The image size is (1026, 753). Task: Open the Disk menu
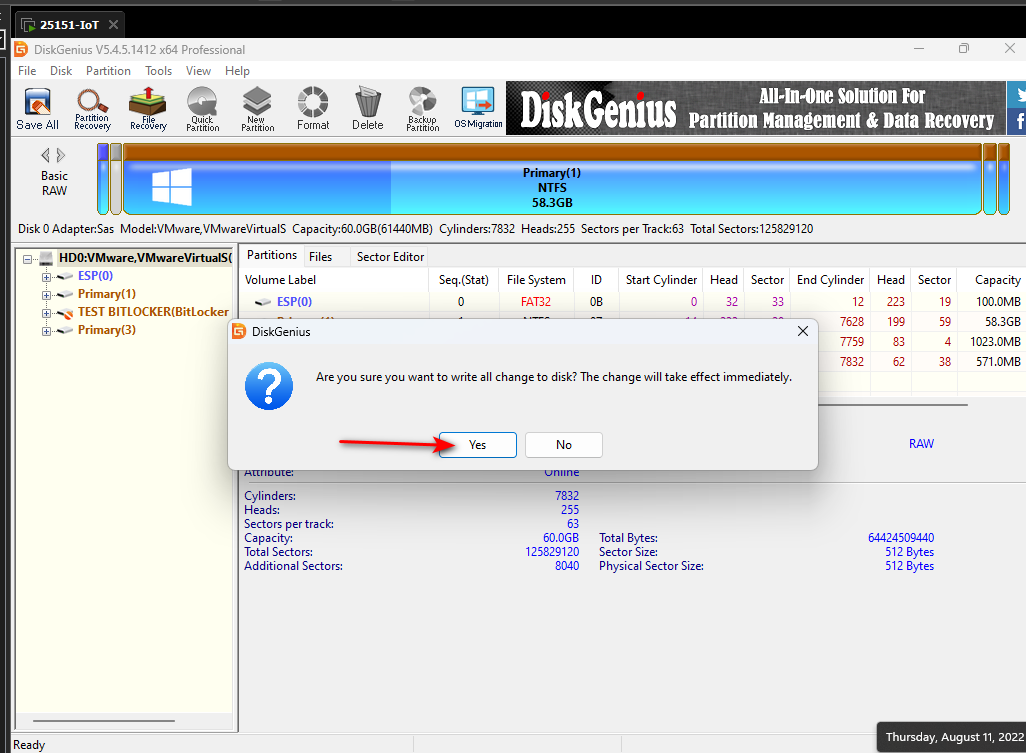pyautogui.click(x=61, y=71)
